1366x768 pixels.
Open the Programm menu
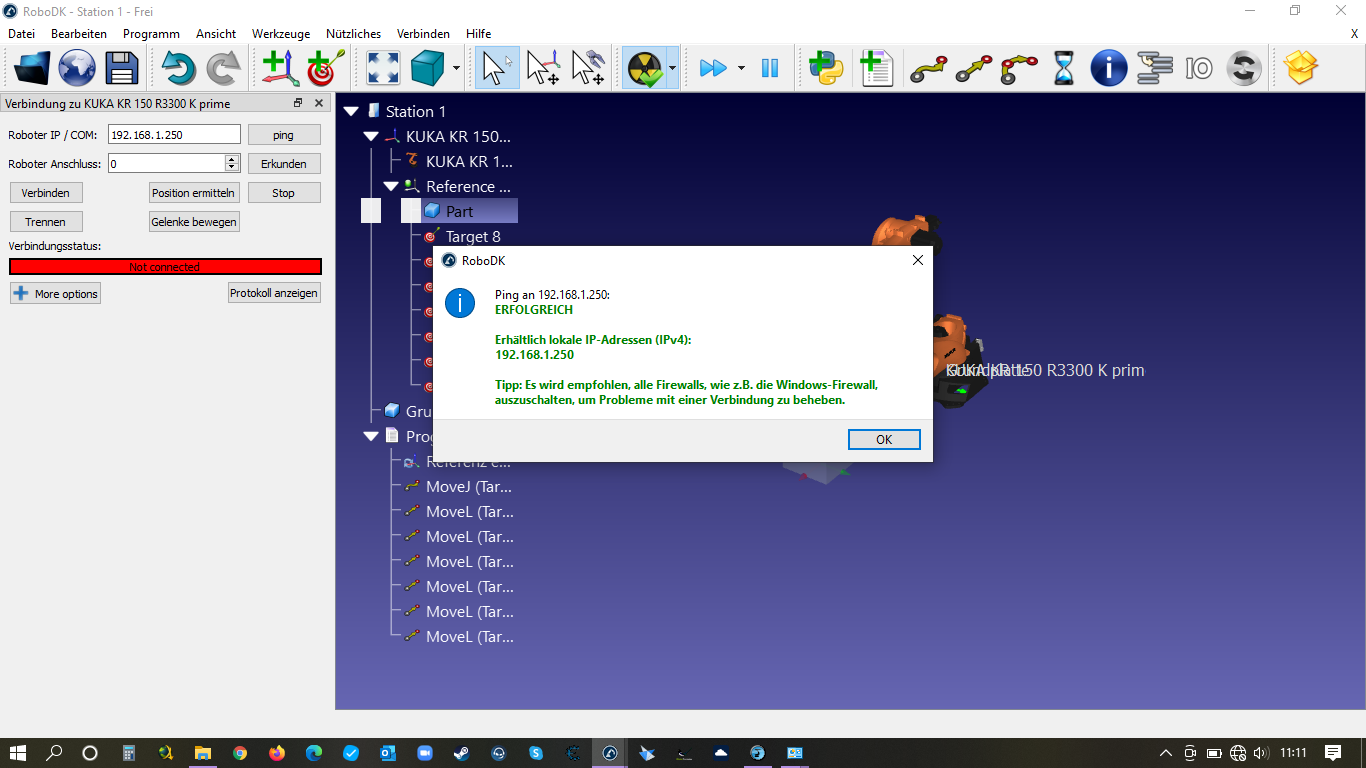(x=151, y=33)
